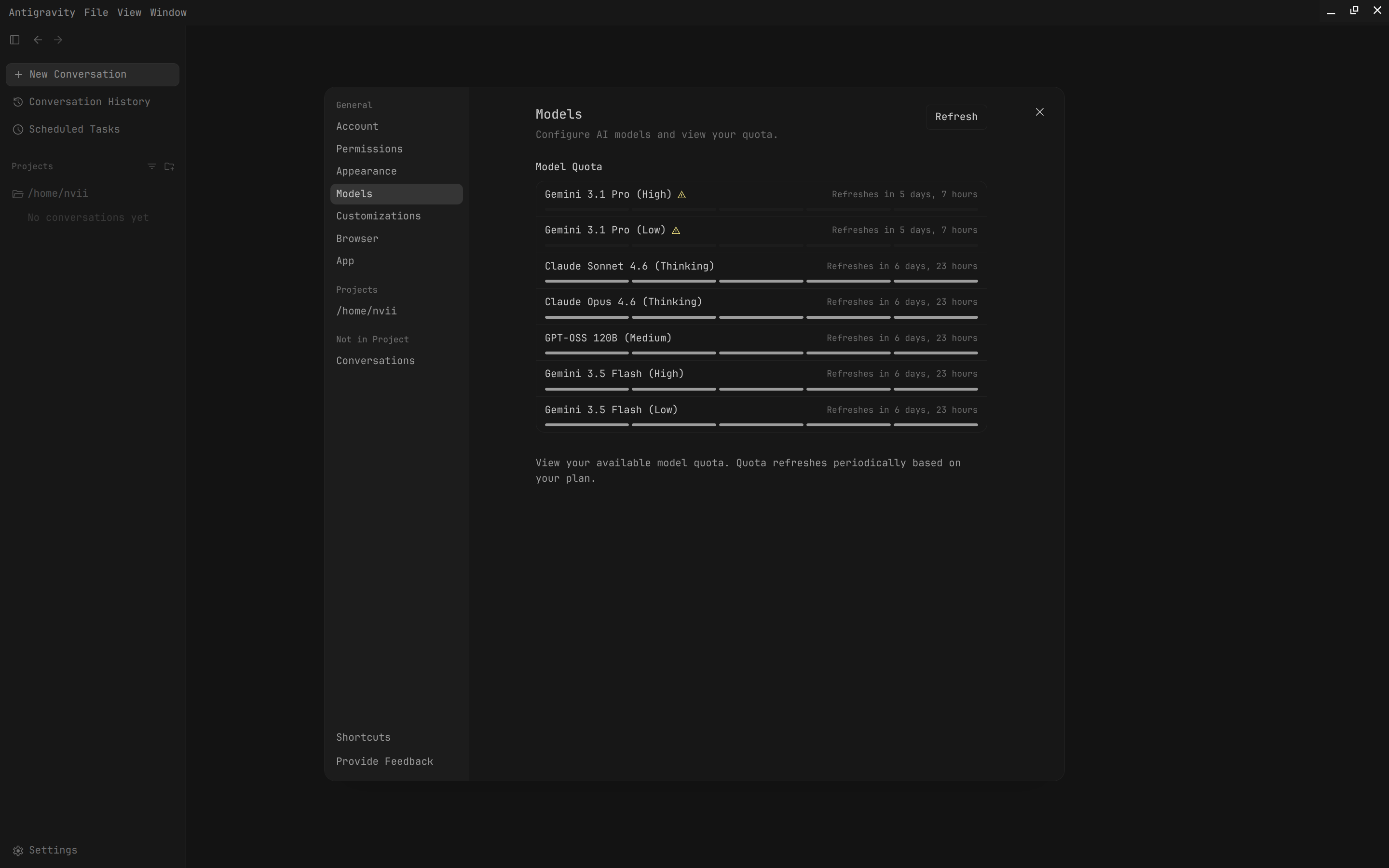
Task: Click the Gemini 3.1 Pro (Low) model name
Action: (605, 230)
